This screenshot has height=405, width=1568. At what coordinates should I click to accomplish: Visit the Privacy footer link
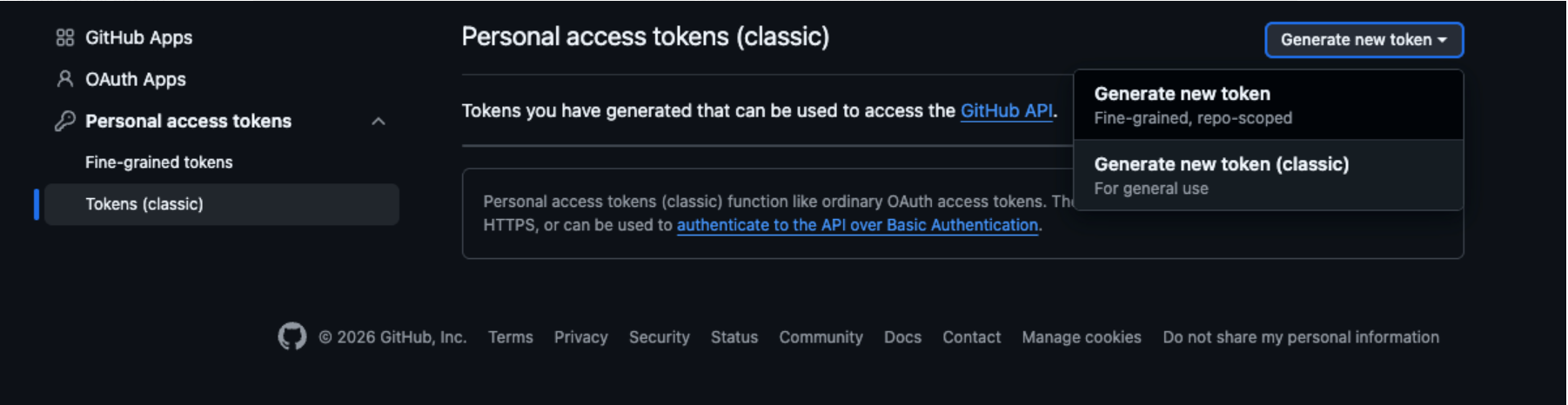point(580,337)
